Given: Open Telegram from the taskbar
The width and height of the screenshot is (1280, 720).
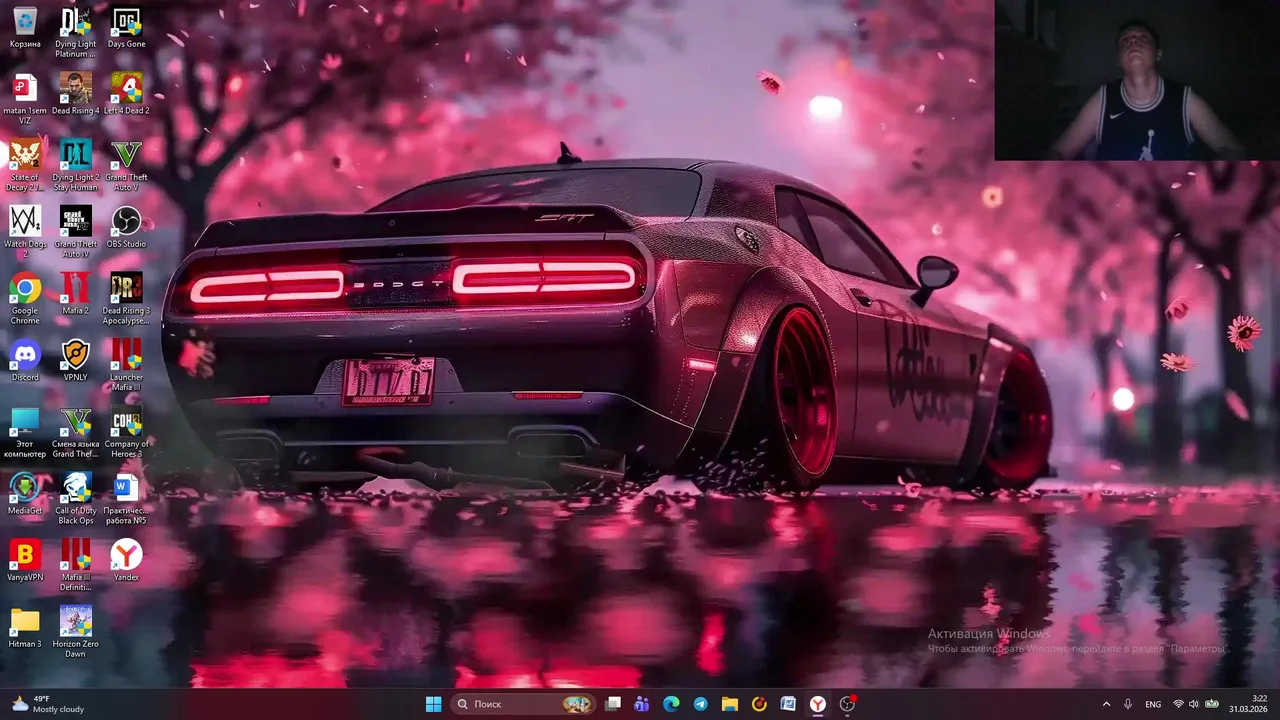Looking at the screenshot, I should tap(700, 704).
